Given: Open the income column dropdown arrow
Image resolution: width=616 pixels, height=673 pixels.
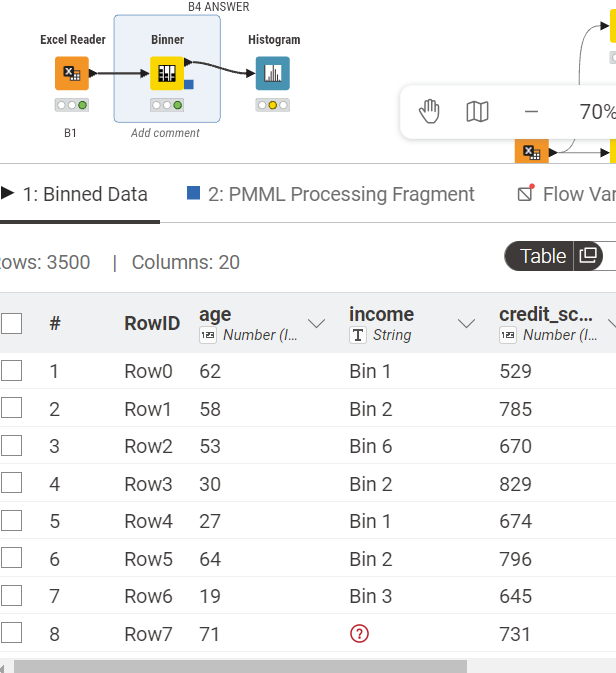Looking at the screenshot, I should tap(466, 323).
